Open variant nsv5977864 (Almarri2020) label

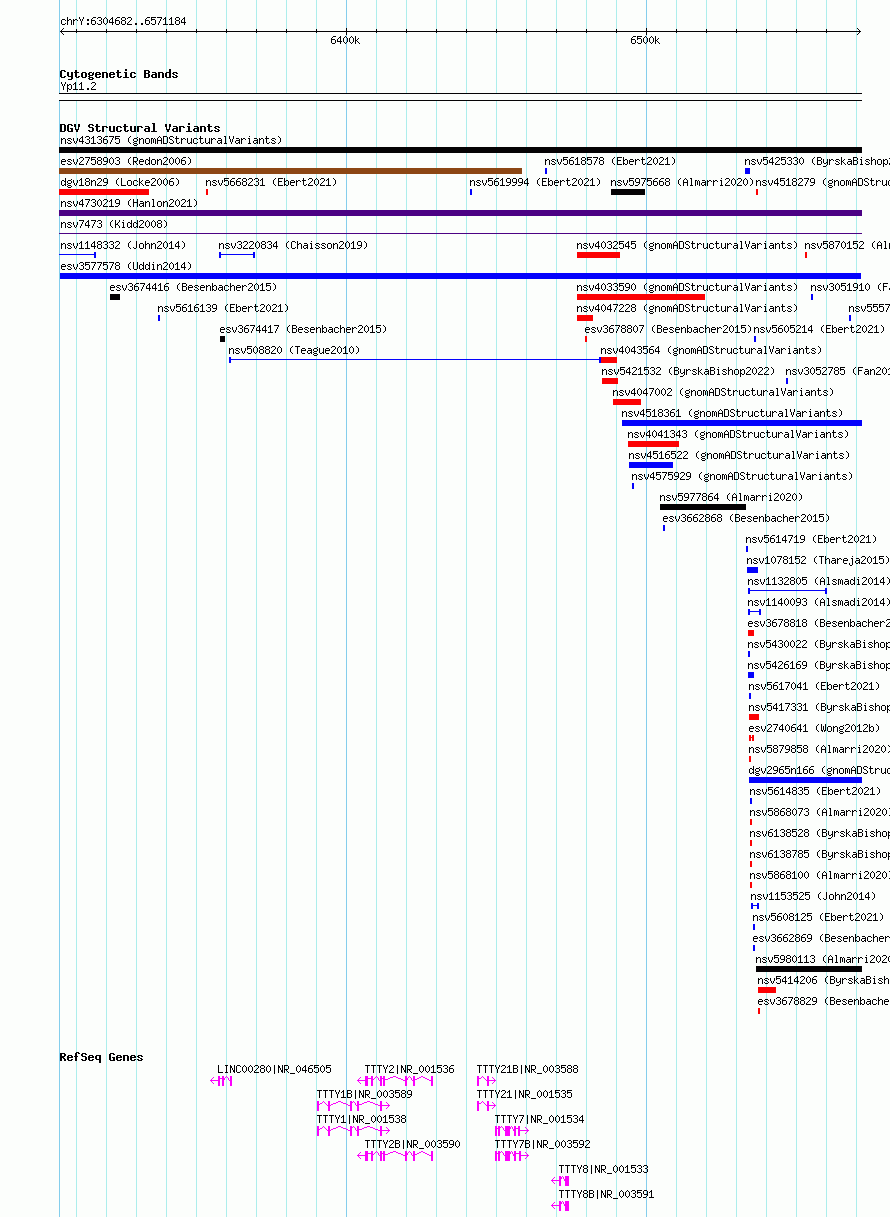click(x=731, y=497)
